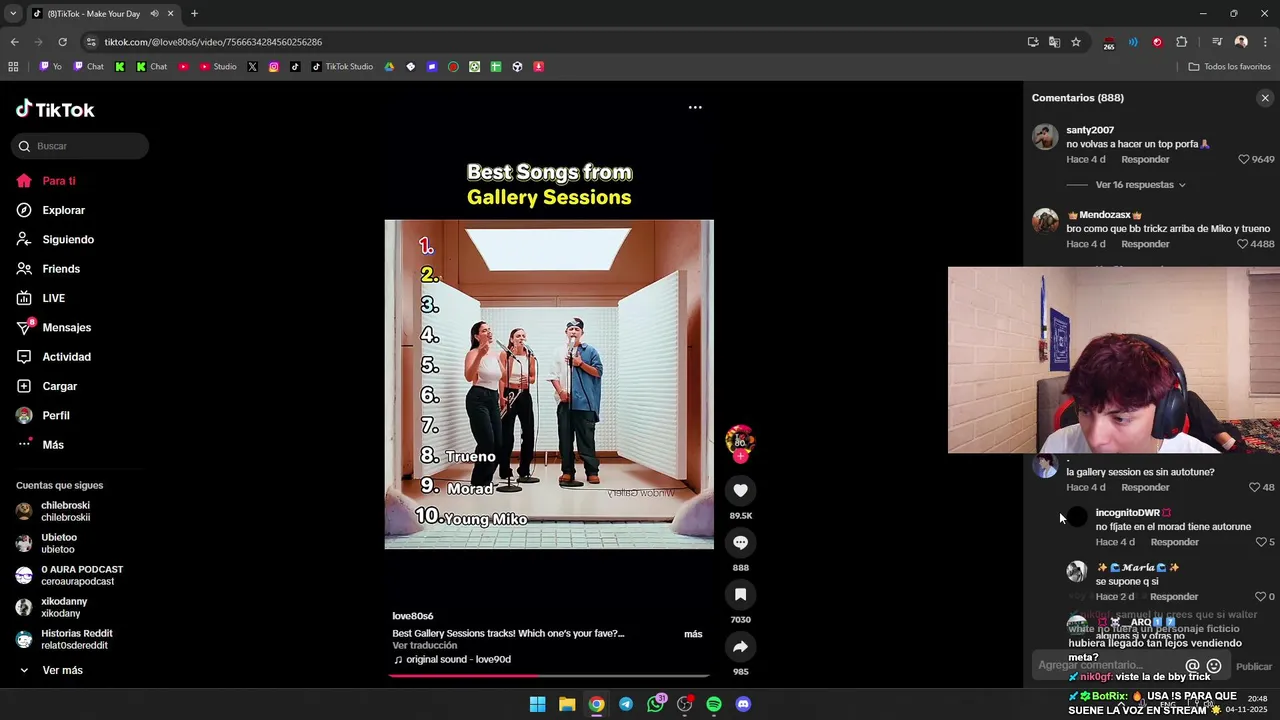The height and width of the screenshot is (720, 1280).
Task: Go back with the browser back arrow
Action: tap(14, 42)
